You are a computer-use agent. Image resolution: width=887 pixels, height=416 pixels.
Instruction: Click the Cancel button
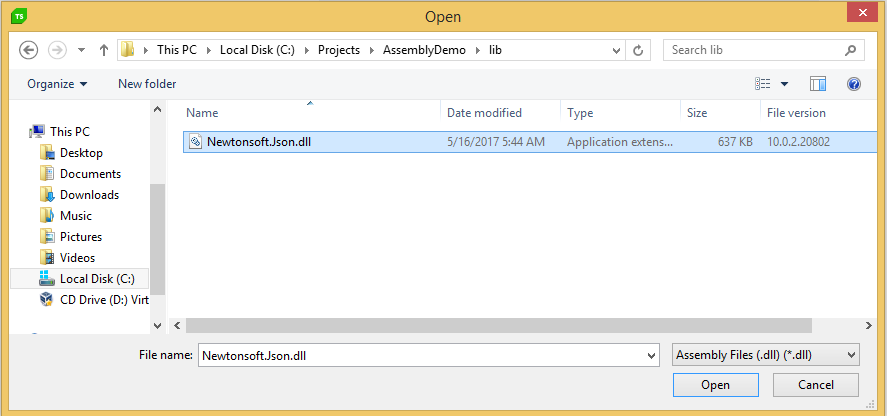point(816,385)
